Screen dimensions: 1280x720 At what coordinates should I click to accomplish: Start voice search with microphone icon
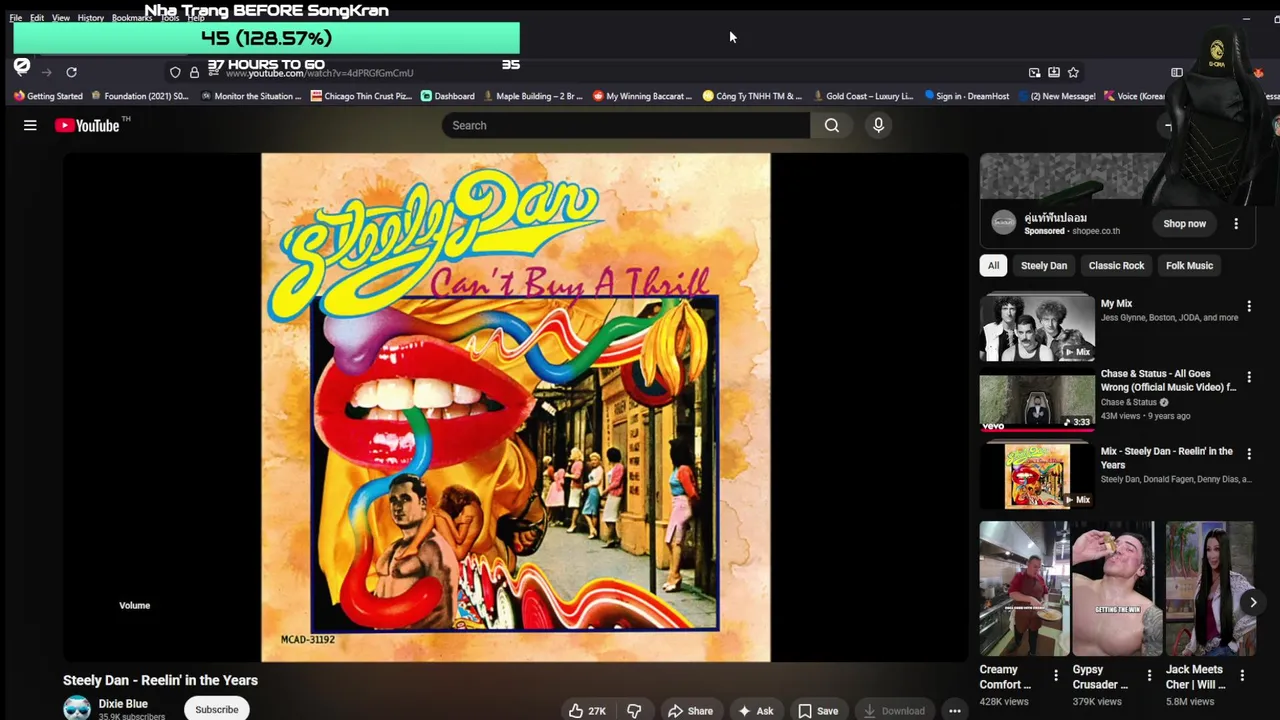click(878, 125)
